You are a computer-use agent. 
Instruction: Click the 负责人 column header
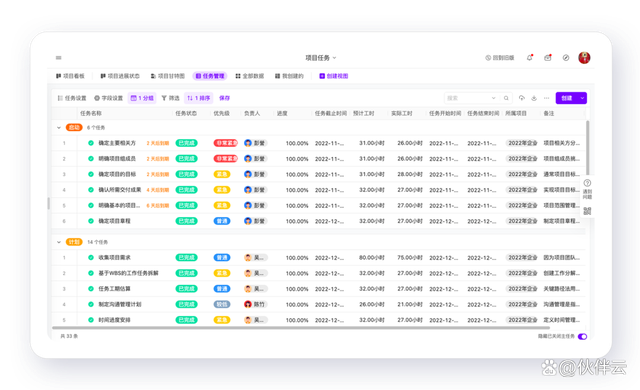click(x=252, y=113)
